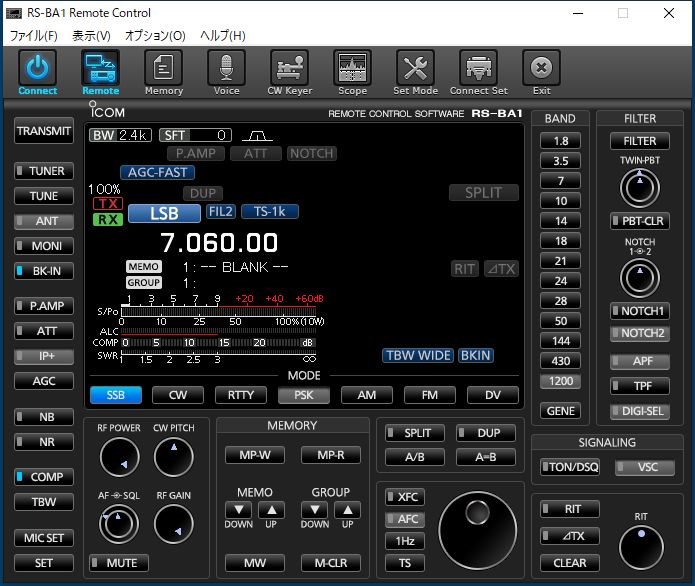Toggle the MONI monitor button
The image size is (695, 586).
click(x=44, y=246)
